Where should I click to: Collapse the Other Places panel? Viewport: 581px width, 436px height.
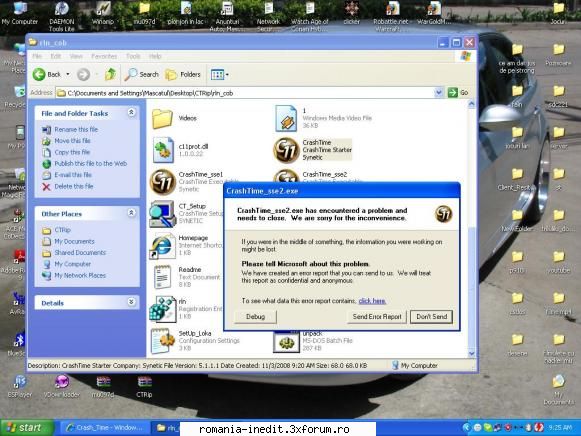point(132,213)
